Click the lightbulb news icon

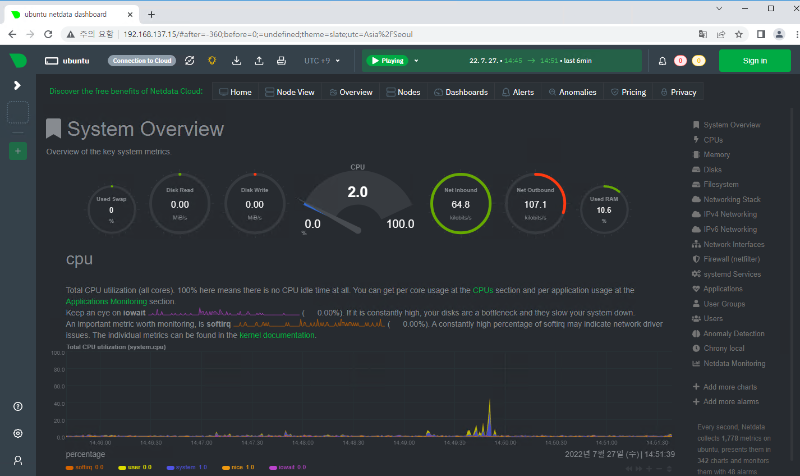pyautogui.click(x=212, y=61)
